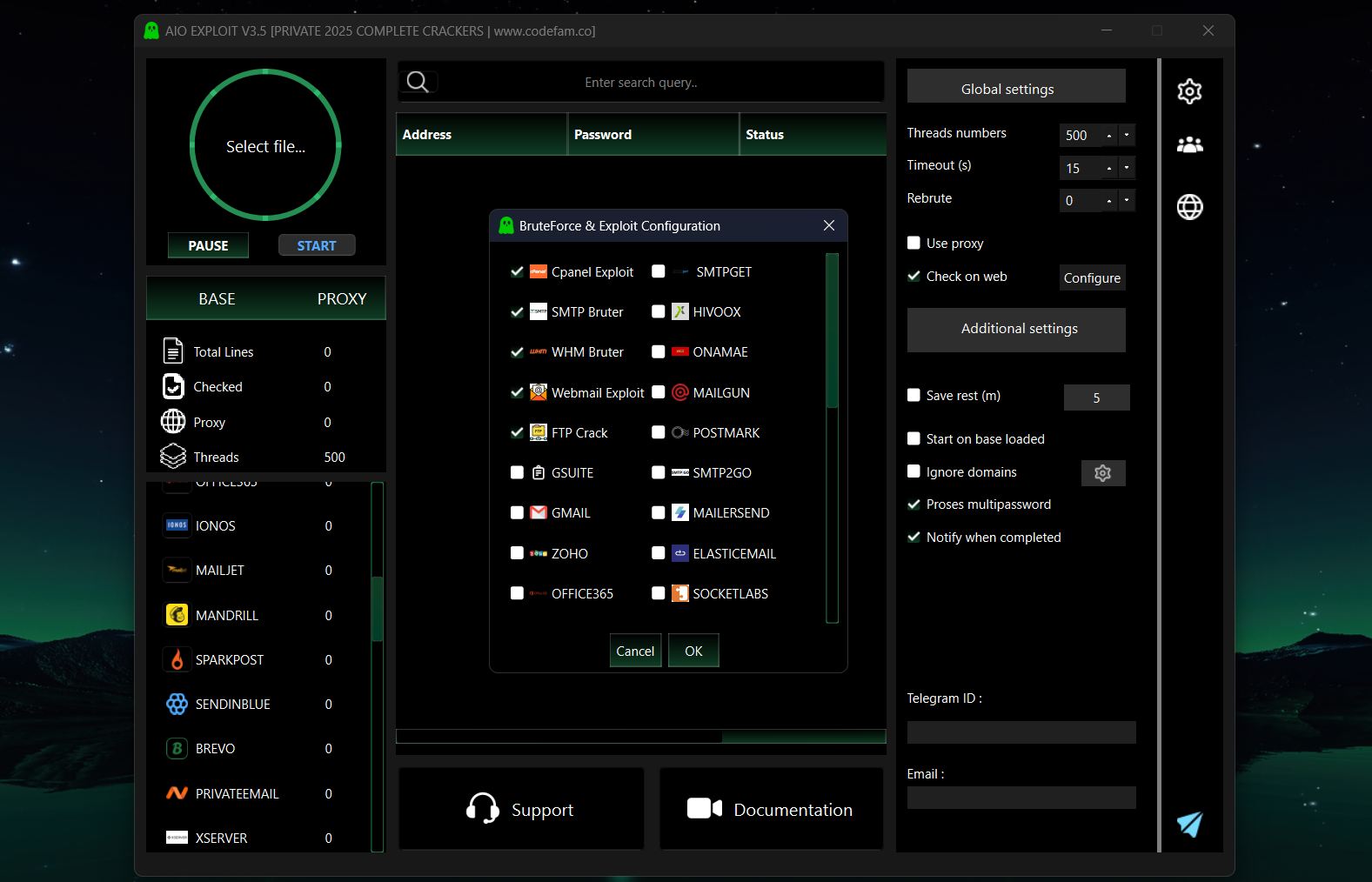This screenshot has height=882, width=1372.
Task: Click the search magnifier icon
Action: click(418, 82)
